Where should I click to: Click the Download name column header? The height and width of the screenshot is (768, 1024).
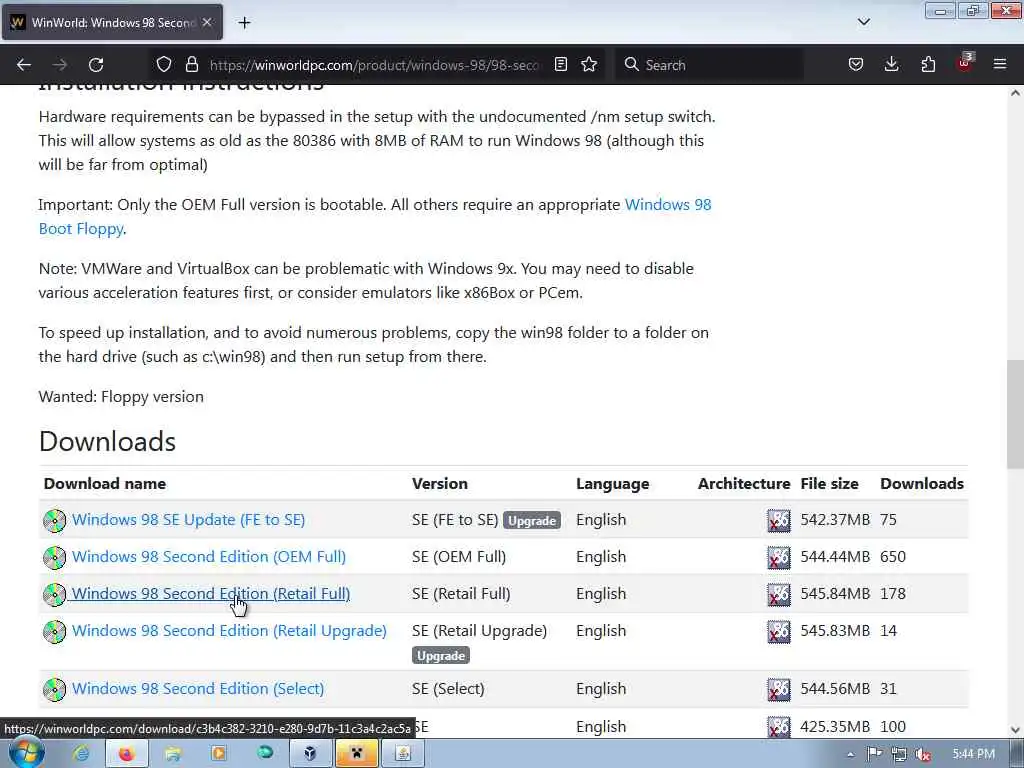105,484
